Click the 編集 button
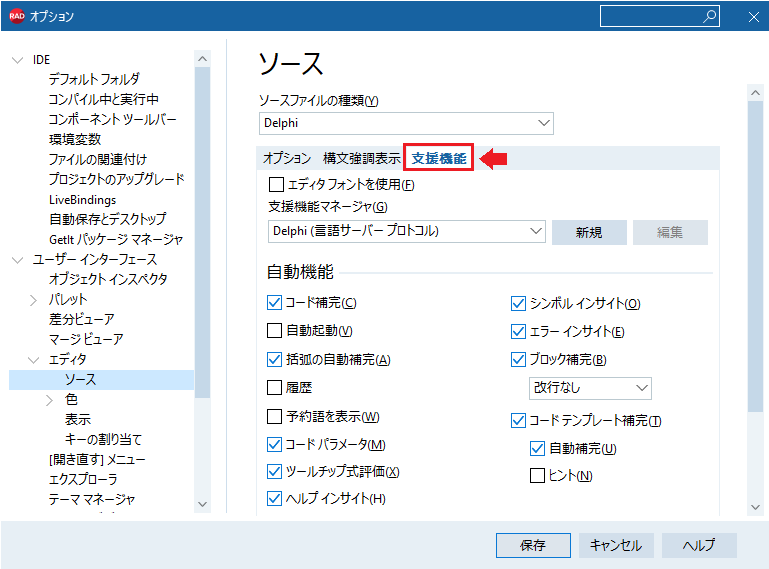 [x=670, y=232]
